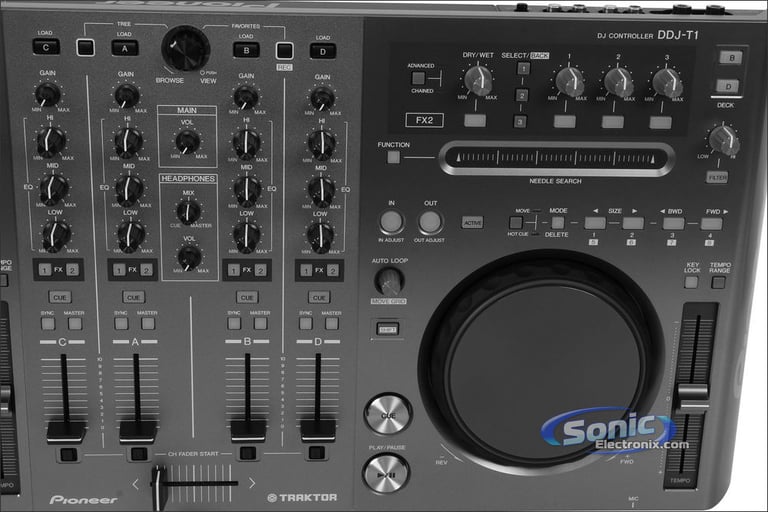Click the channel A GAIN knob
Image resolution: width=768 pixels, height=512 pixels.
[x=127, y=96]
